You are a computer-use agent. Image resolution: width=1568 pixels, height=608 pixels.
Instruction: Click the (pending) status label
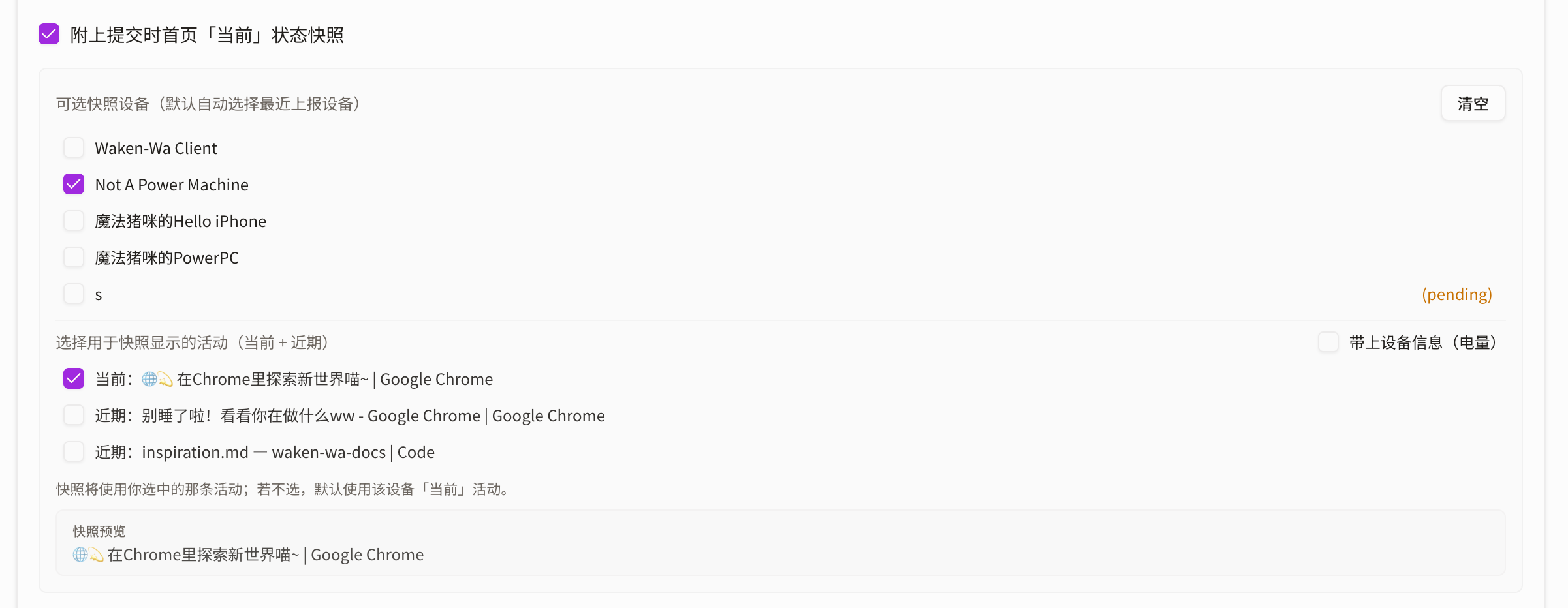[x=1457, y=294]
